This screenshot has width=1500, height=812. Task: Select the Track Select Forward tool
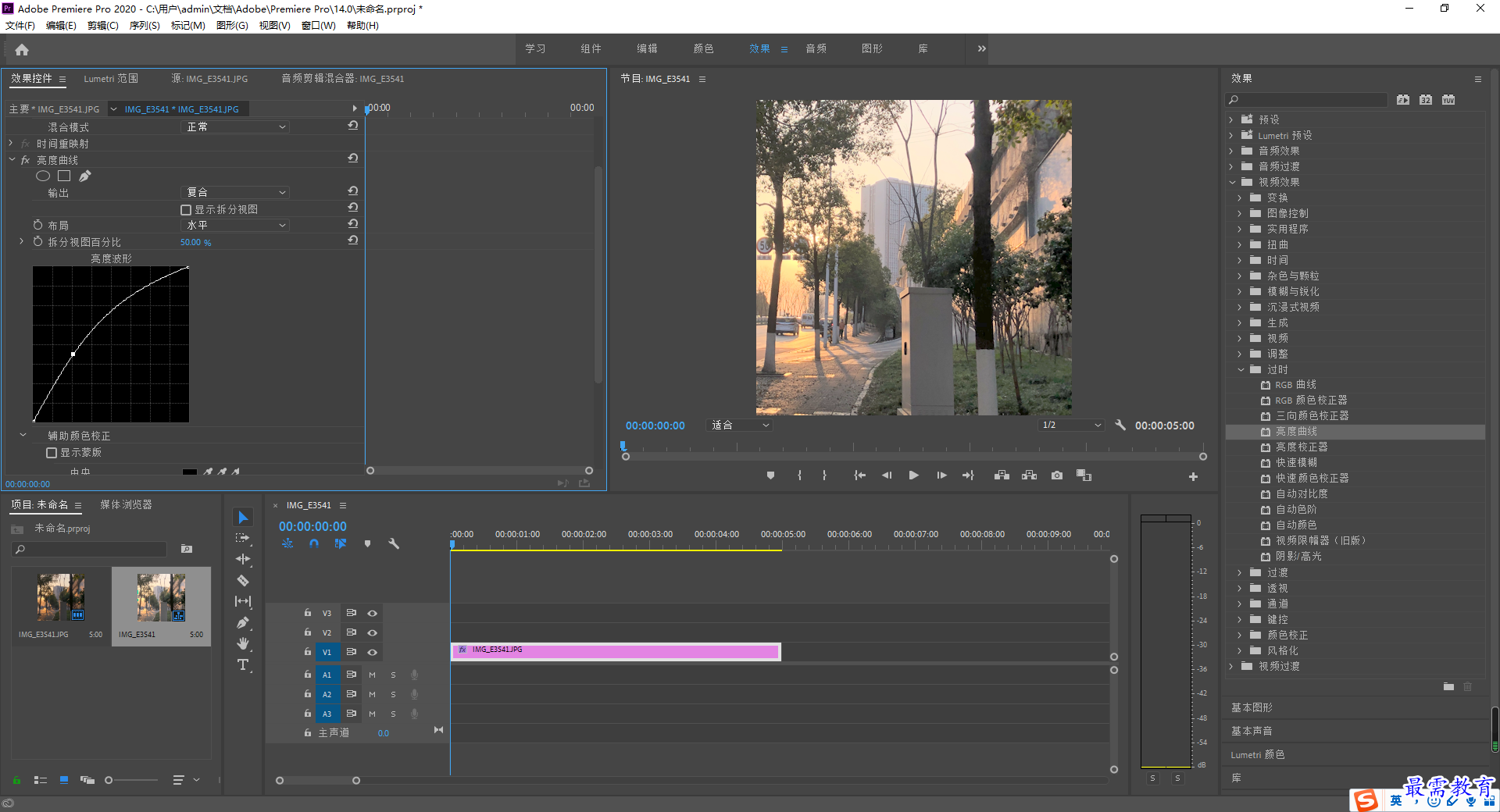pos(243,538)
